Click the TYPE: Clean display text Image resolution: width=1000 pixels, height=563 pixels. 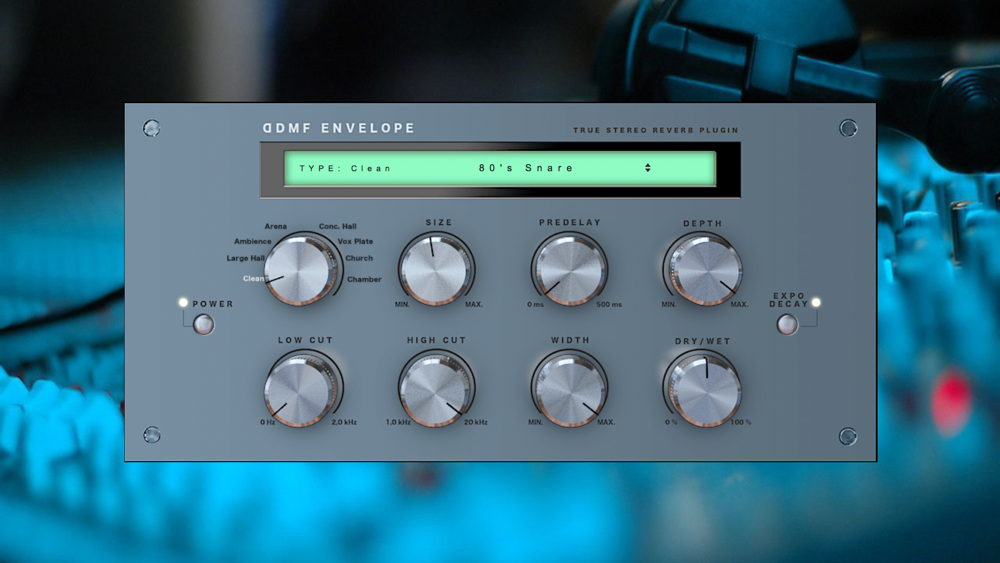click(x=345, y=168)
